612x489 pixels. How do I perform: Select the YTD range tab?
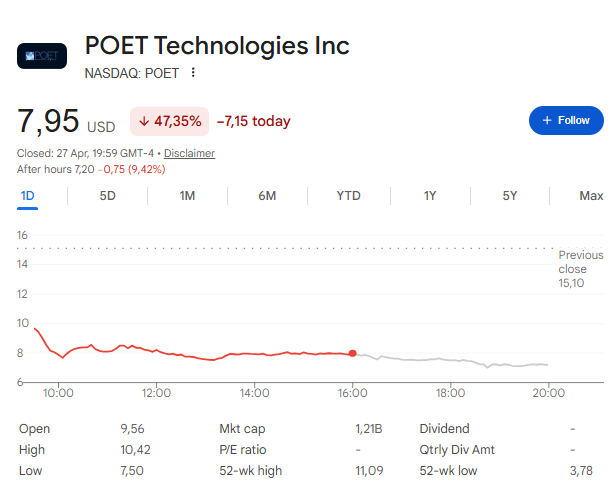348,195
